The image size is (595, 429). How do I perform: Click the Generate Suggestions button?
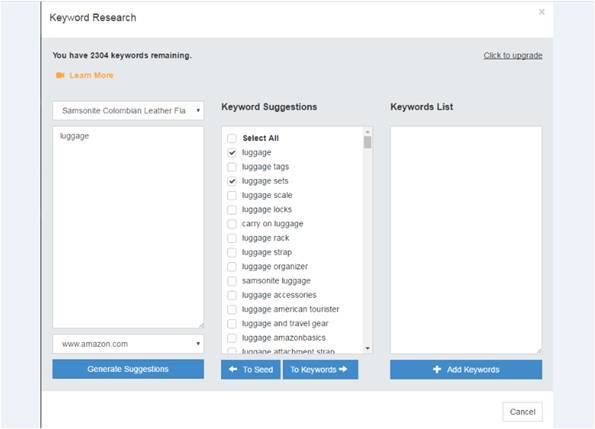pos(128,369)
